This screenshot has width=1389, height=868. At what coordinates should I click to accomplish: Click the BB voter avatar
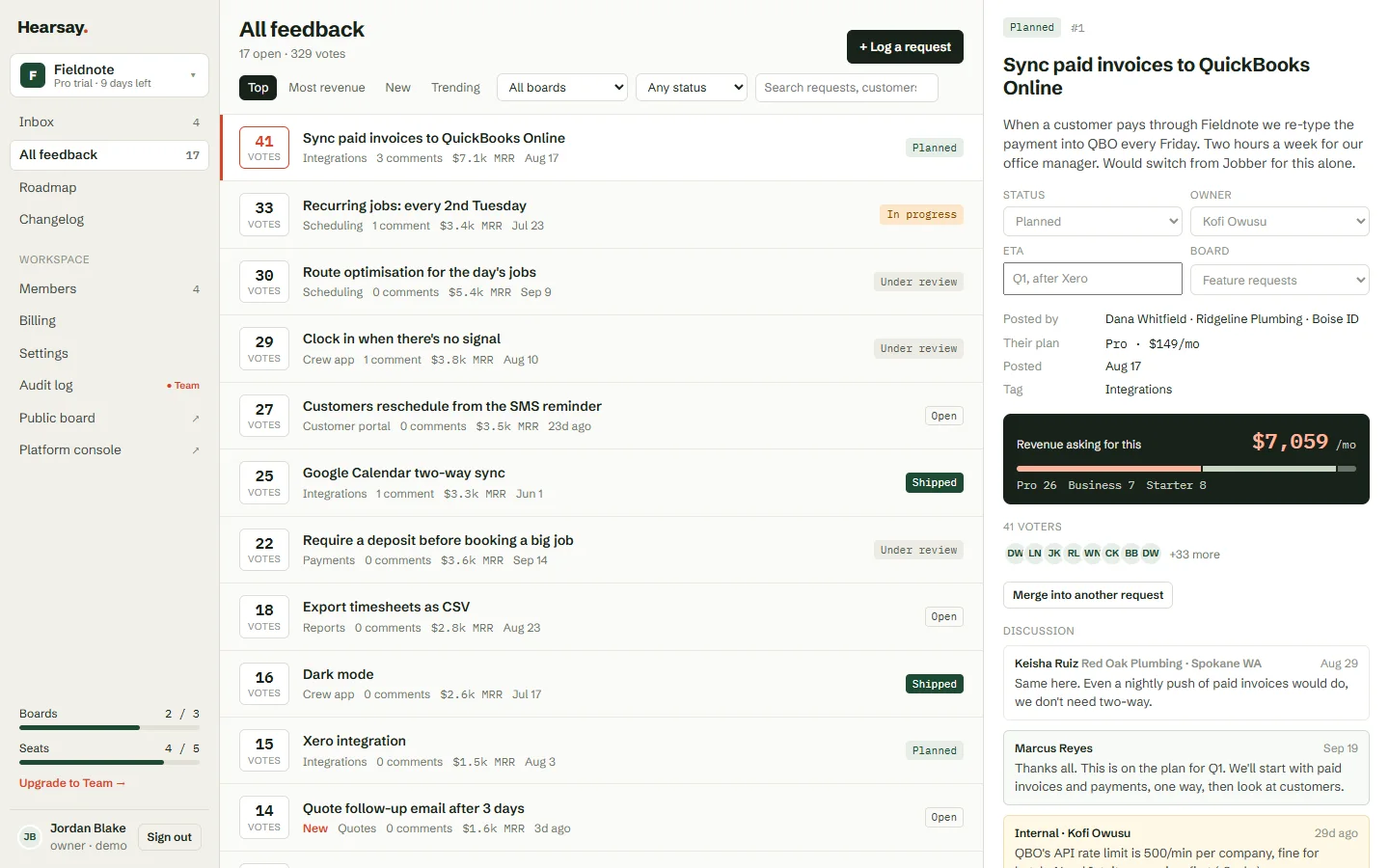[1131, 554]
